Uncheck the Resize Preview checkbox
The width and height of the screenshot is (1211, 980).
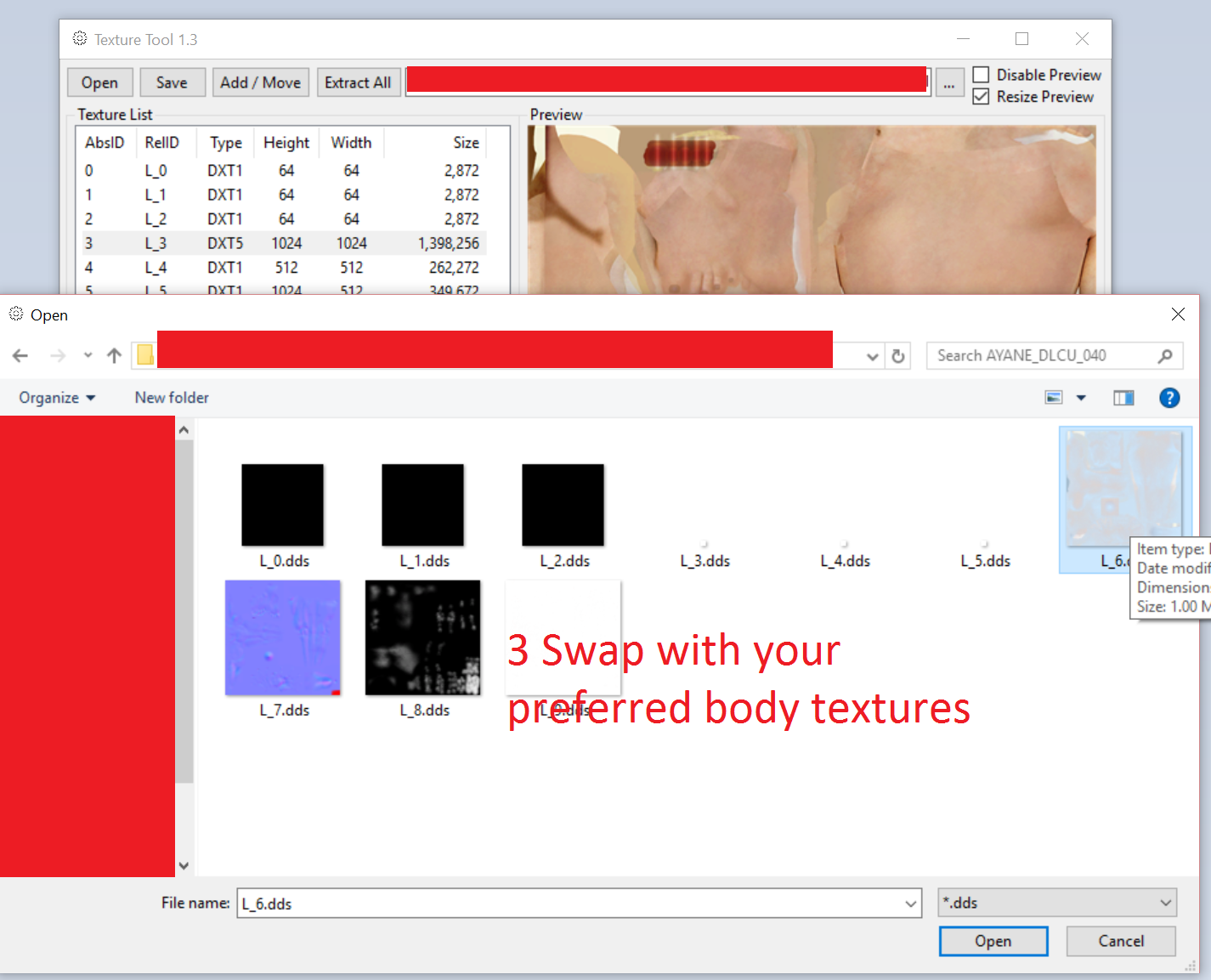[x=981, y=97]
